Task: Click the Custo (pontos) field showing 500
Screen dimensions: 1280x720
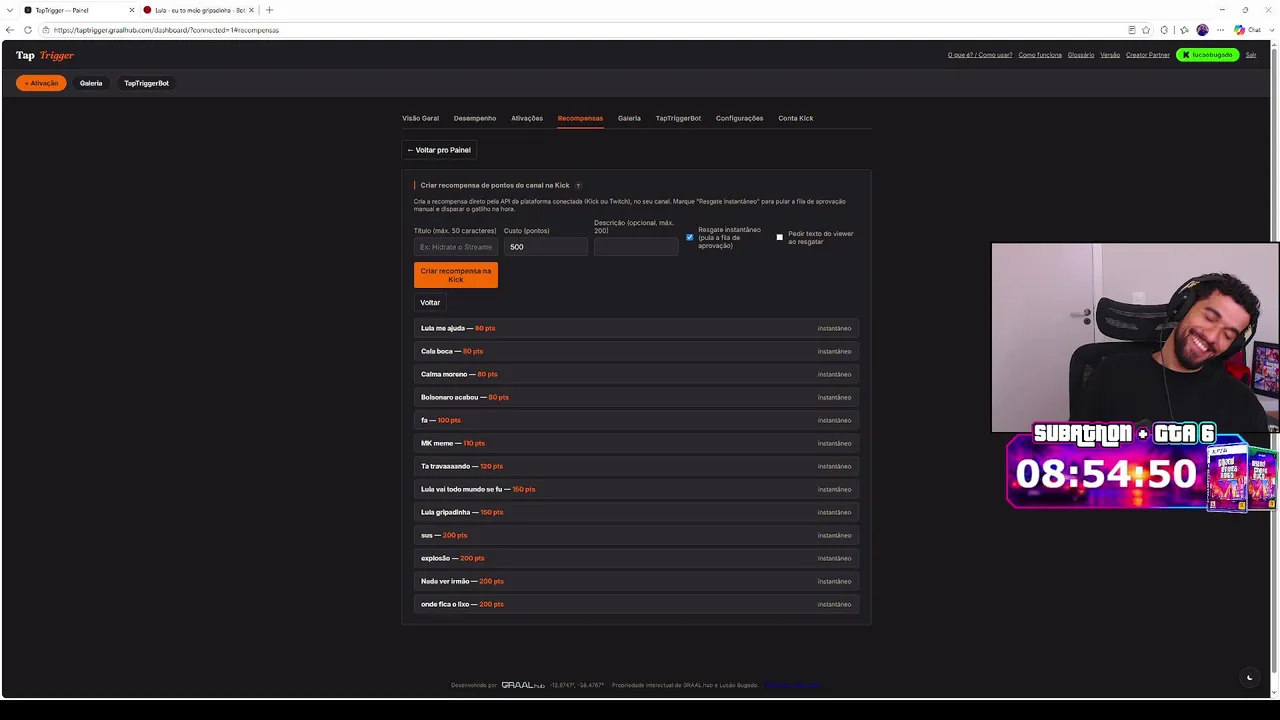Action: 546,247
